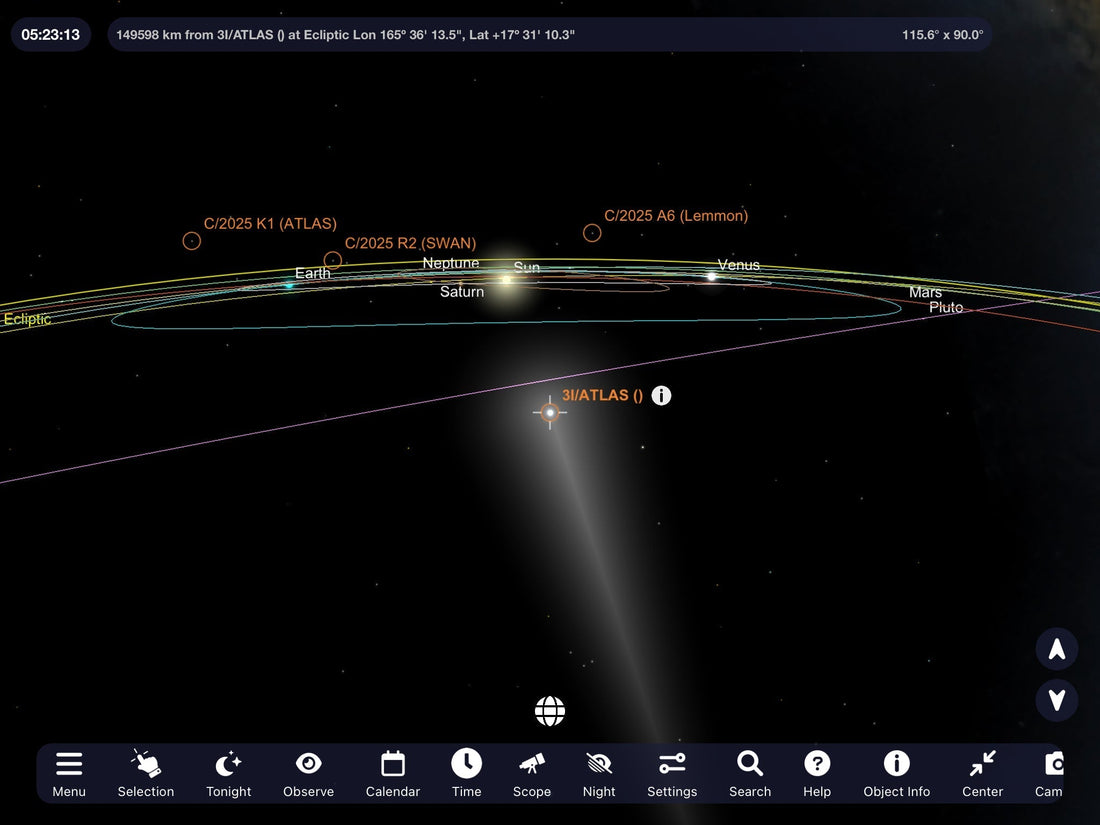Open the Calendar icon

pyautogui.click(x=393, y=765)
